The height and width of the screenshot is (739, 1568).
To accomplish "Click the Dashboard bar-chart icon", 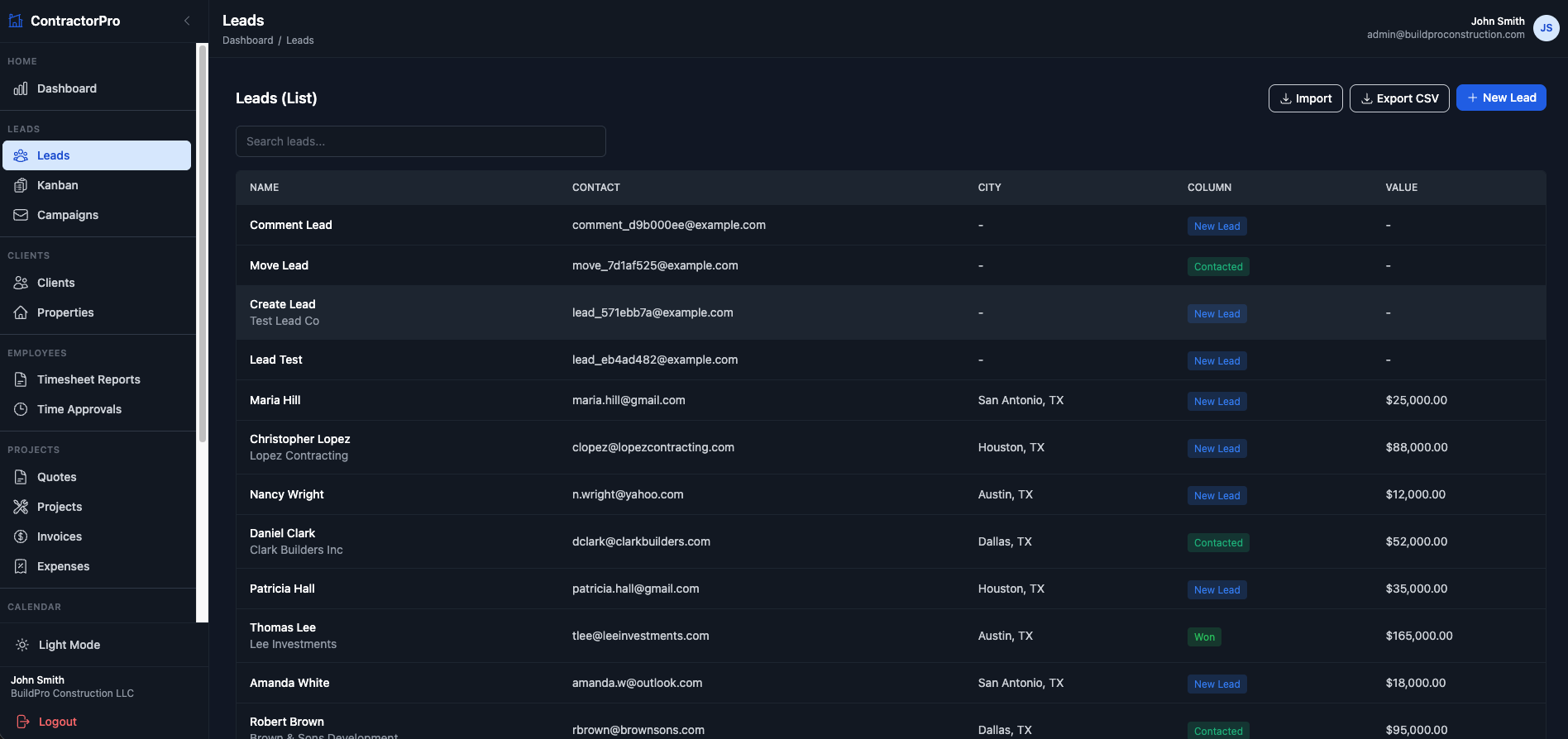I will pyautogui.click(x=21, y=88).
